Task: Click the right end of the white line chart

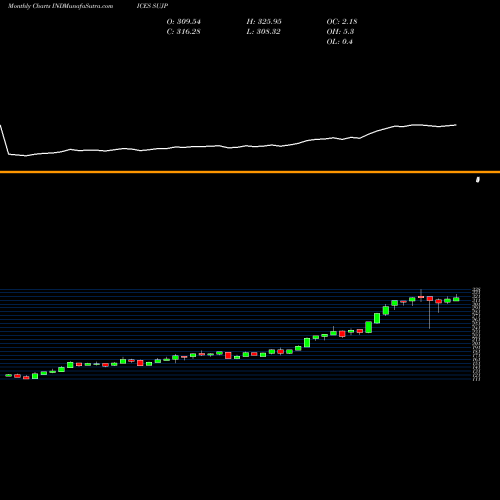Action: [456, 125]
